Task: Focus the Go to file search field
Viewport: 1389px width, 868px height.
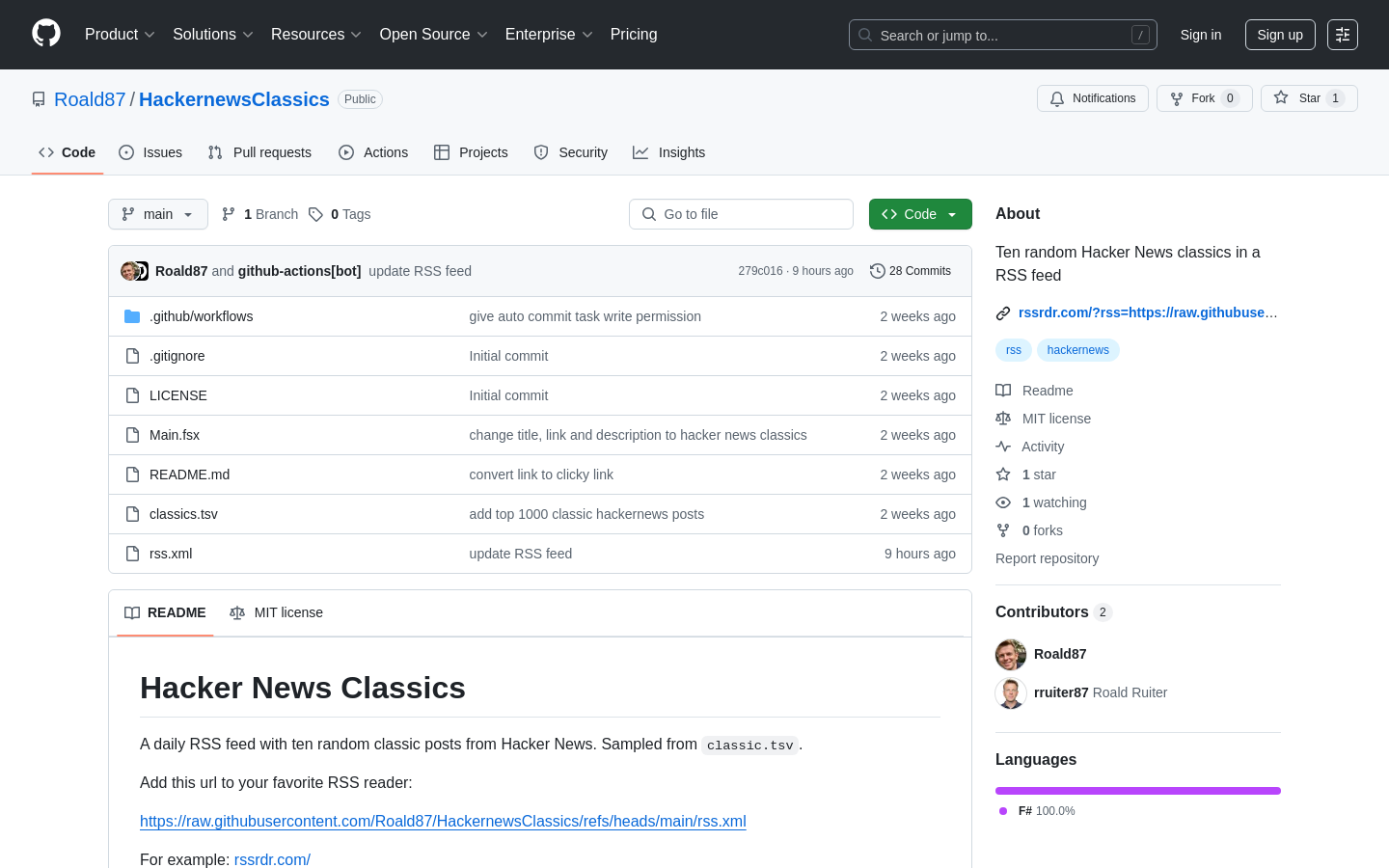Action: coord(741,214)
